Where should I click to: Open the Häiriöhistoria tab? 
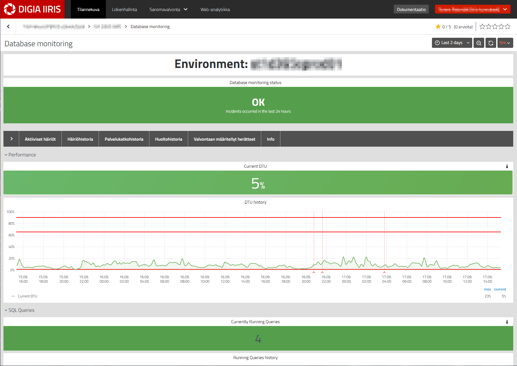[80, 139]
